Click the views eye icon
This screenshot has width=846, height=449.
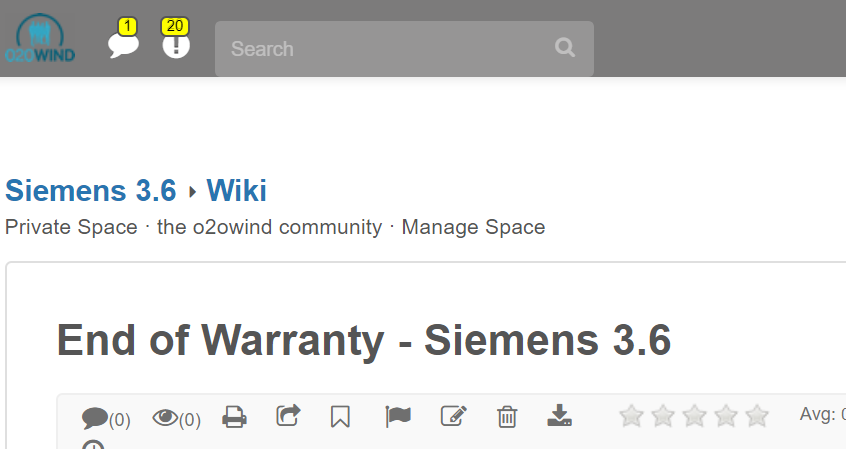[x=165, y=417]
